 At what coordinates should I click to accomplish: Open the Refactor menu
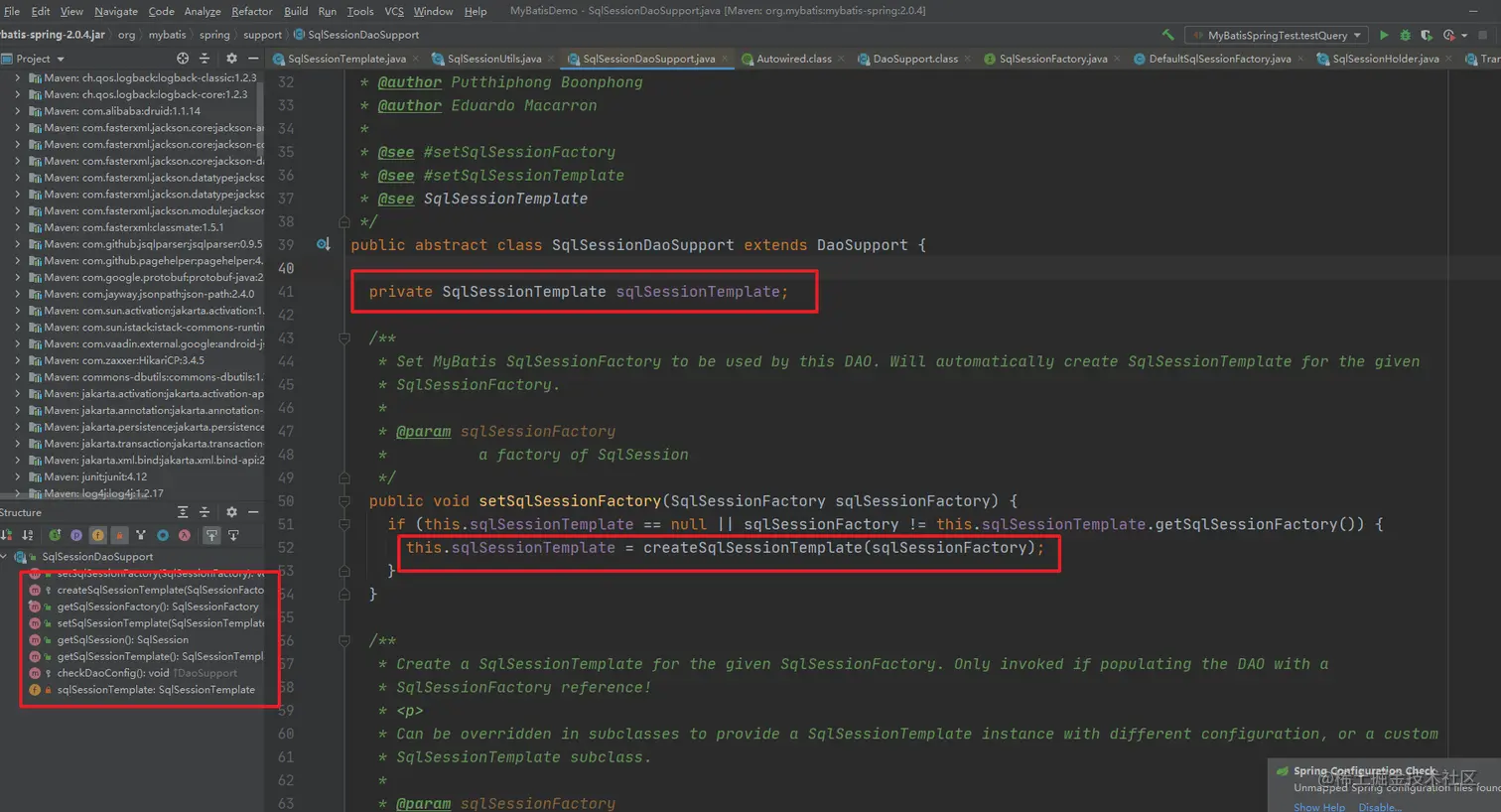(252, 11)
